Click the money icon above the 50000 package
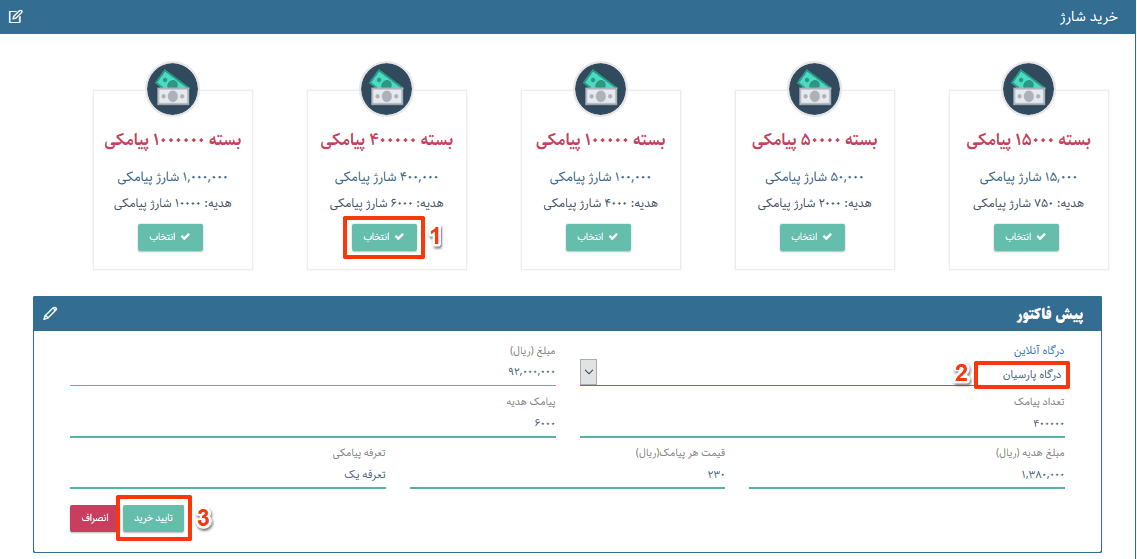Viewport: 1137px width, 559px height. (815, 89)
